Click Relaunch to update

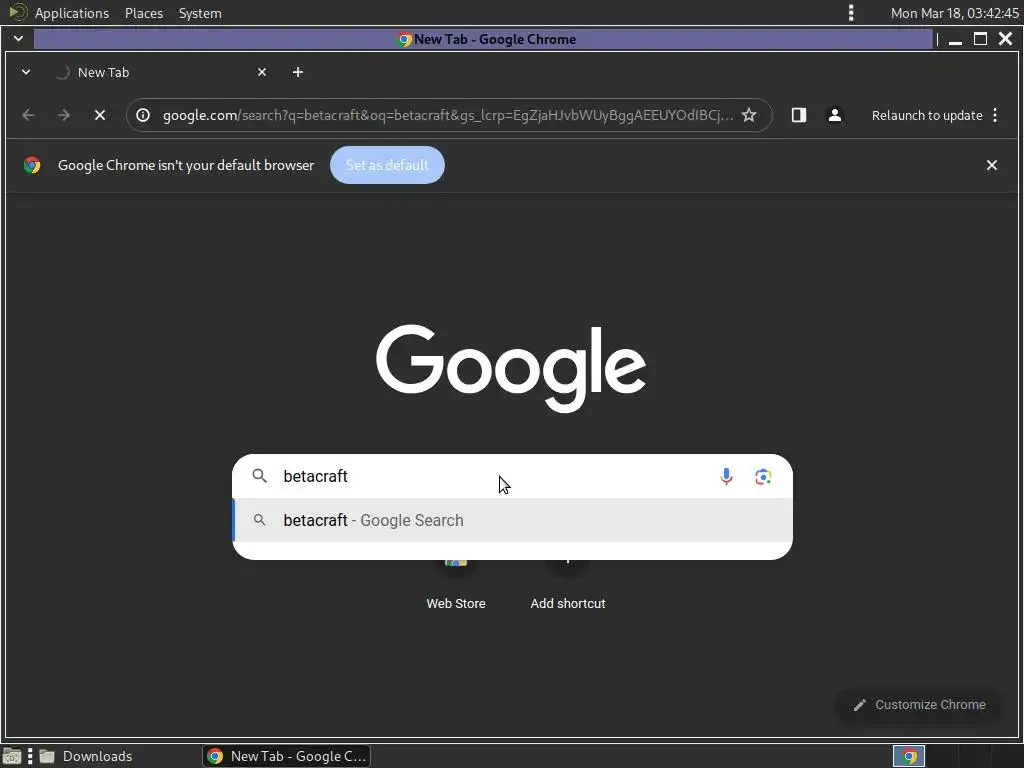coord(927,116)
